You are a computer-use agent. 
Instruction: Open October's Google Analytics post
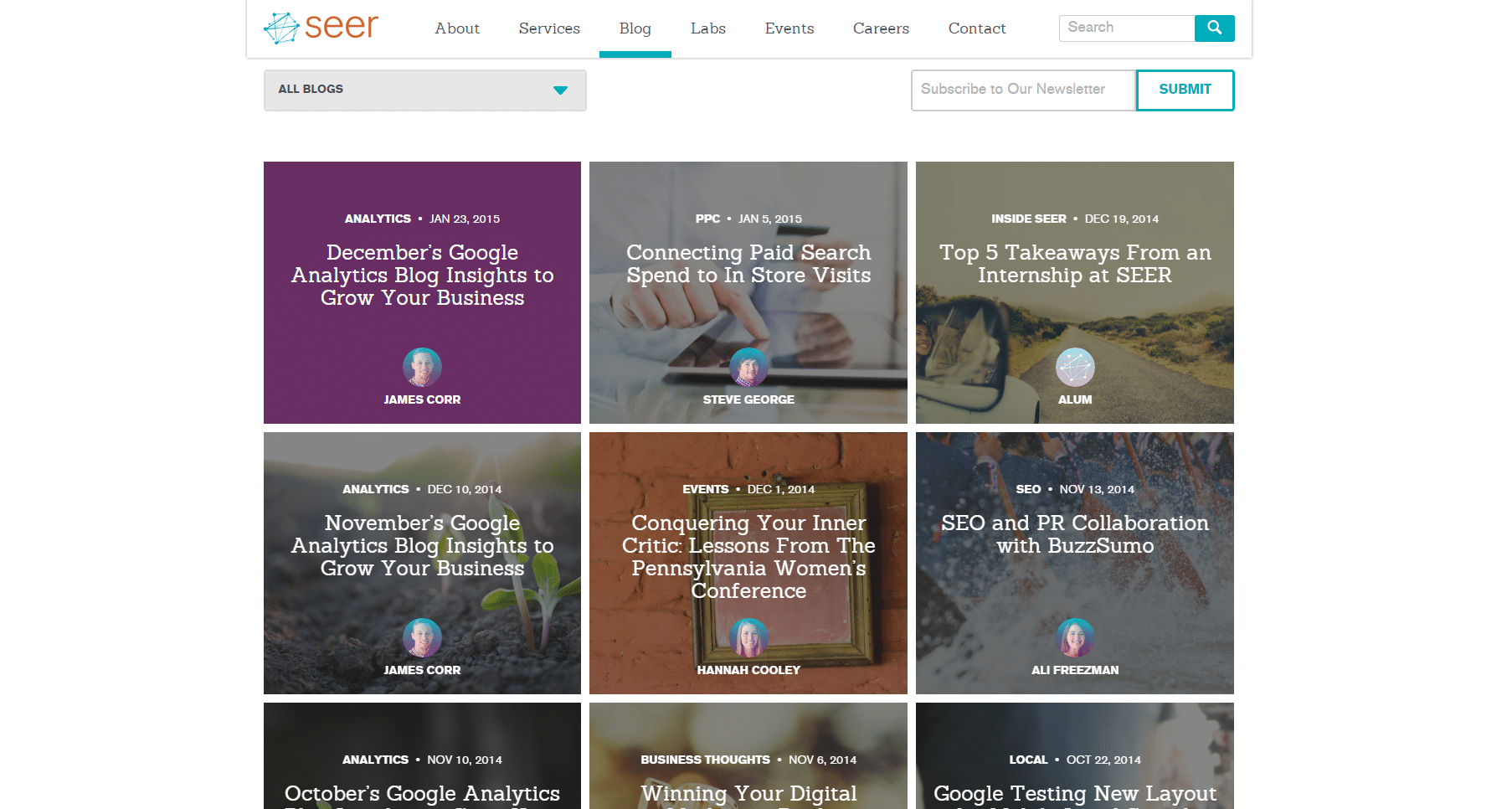coord(422,795)
